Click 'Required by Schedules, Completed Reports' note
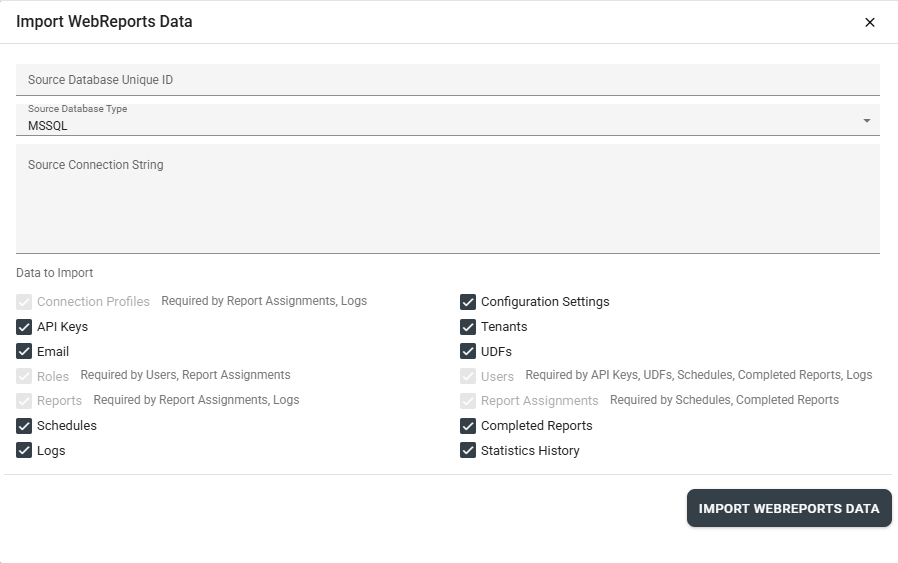898x563 pixels. click(x=724, y=400)
